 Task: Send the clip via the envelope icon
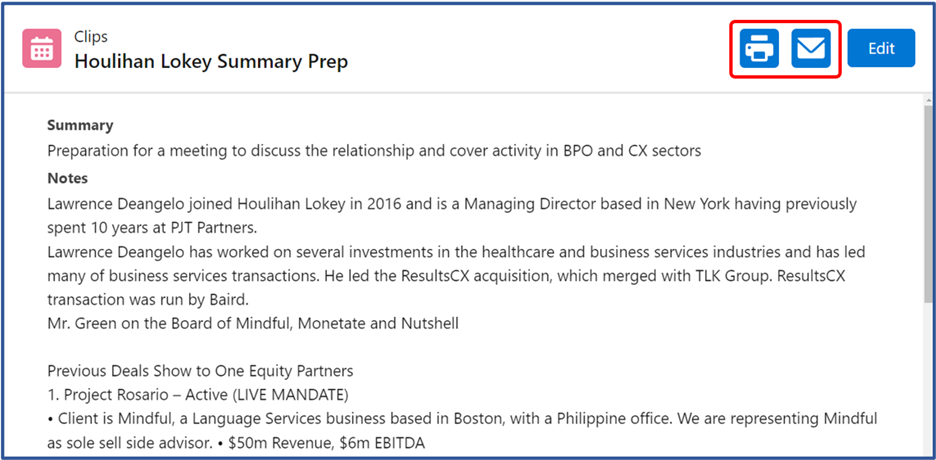[x=811, y=48]
